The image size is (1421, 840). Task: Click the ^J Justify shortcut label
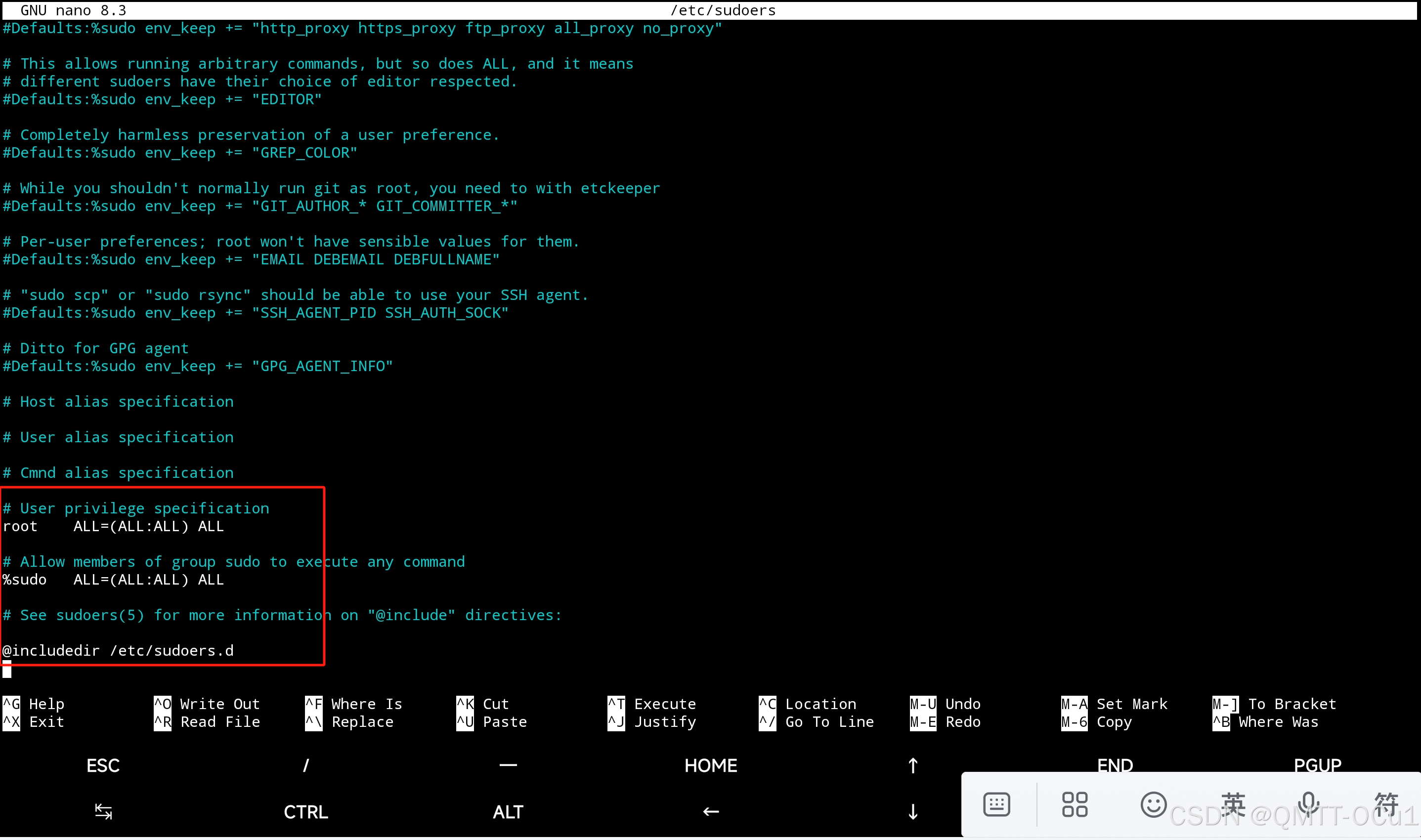tap(651, 722)
